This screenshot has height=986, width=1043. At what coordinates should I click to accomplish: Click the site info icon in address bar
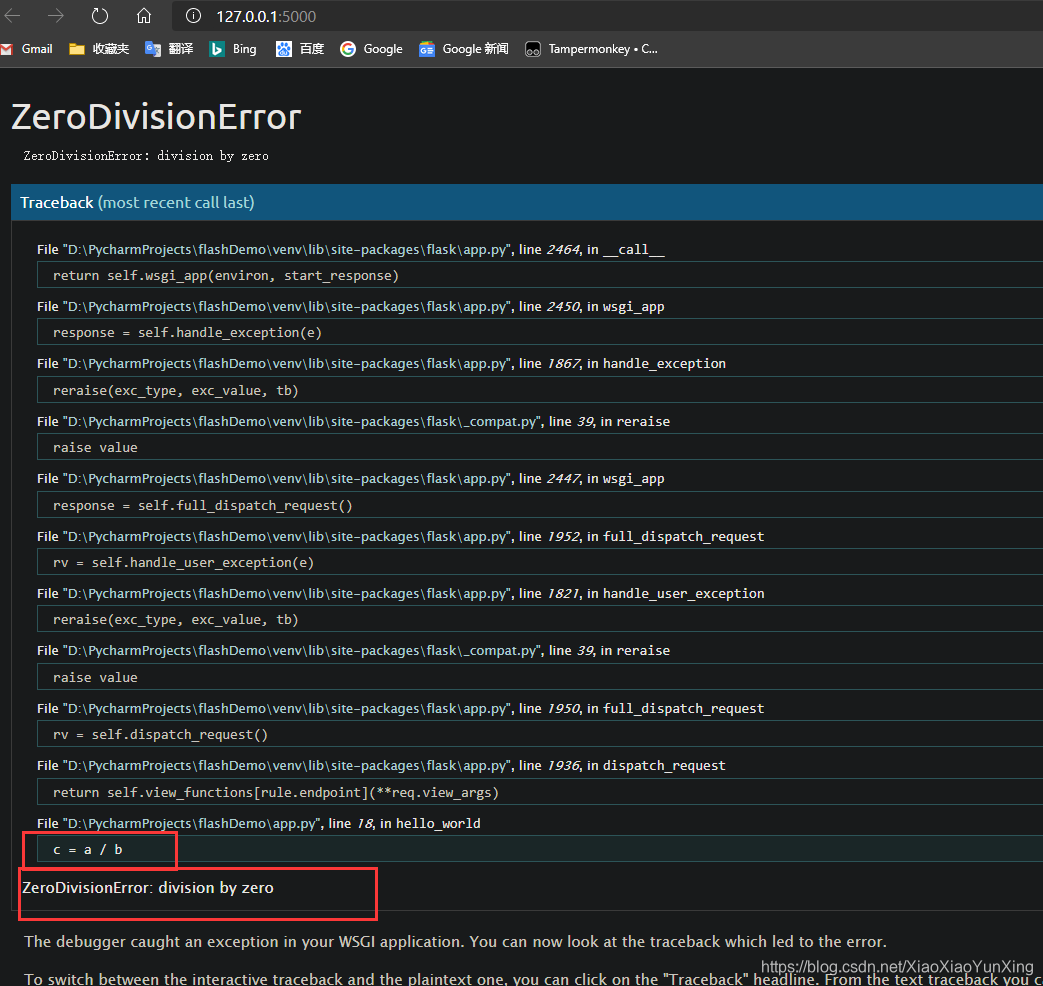(x=193, y=16)
